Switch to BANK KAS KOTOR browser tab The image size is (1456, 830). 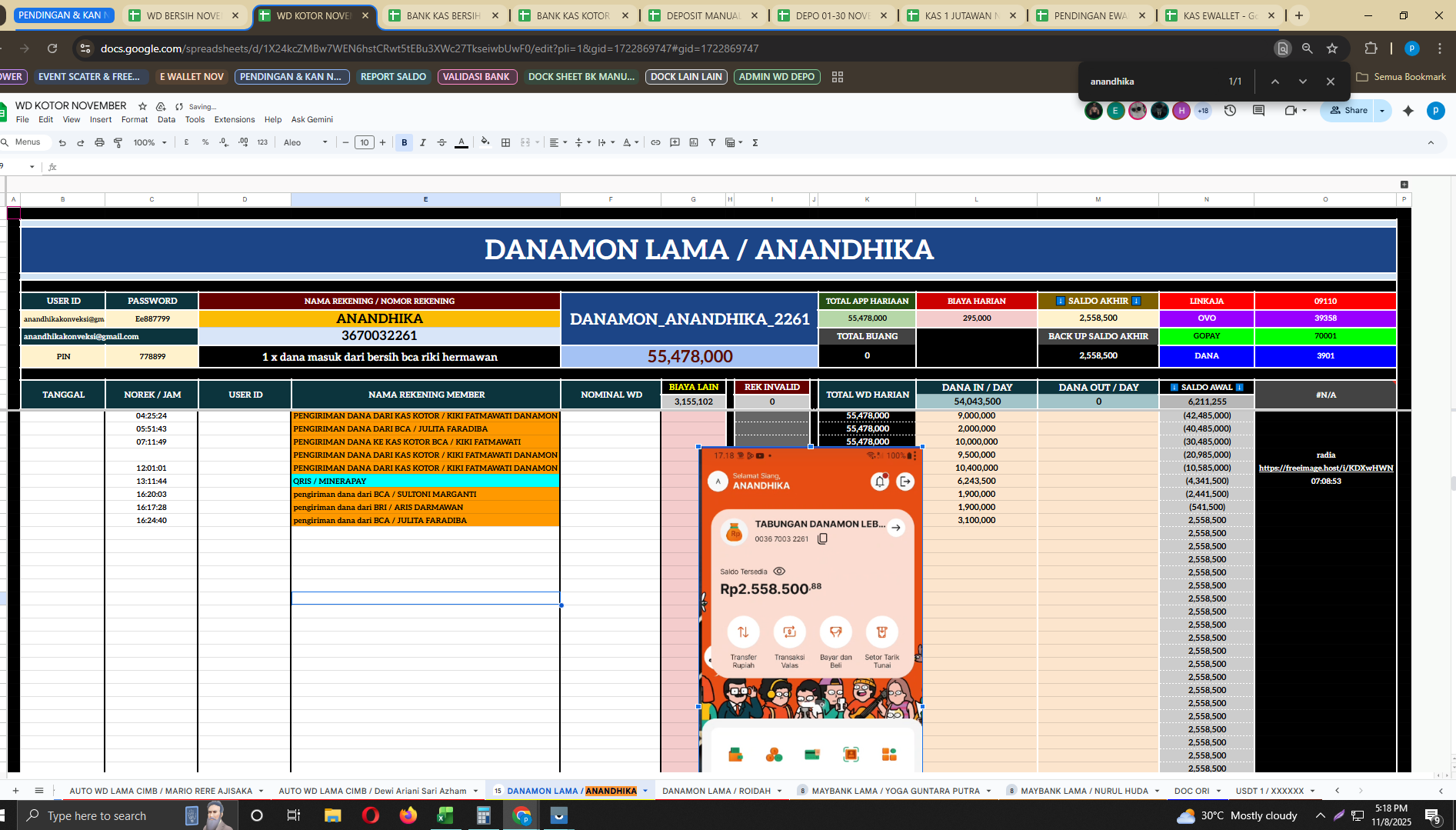click(573, 15)
